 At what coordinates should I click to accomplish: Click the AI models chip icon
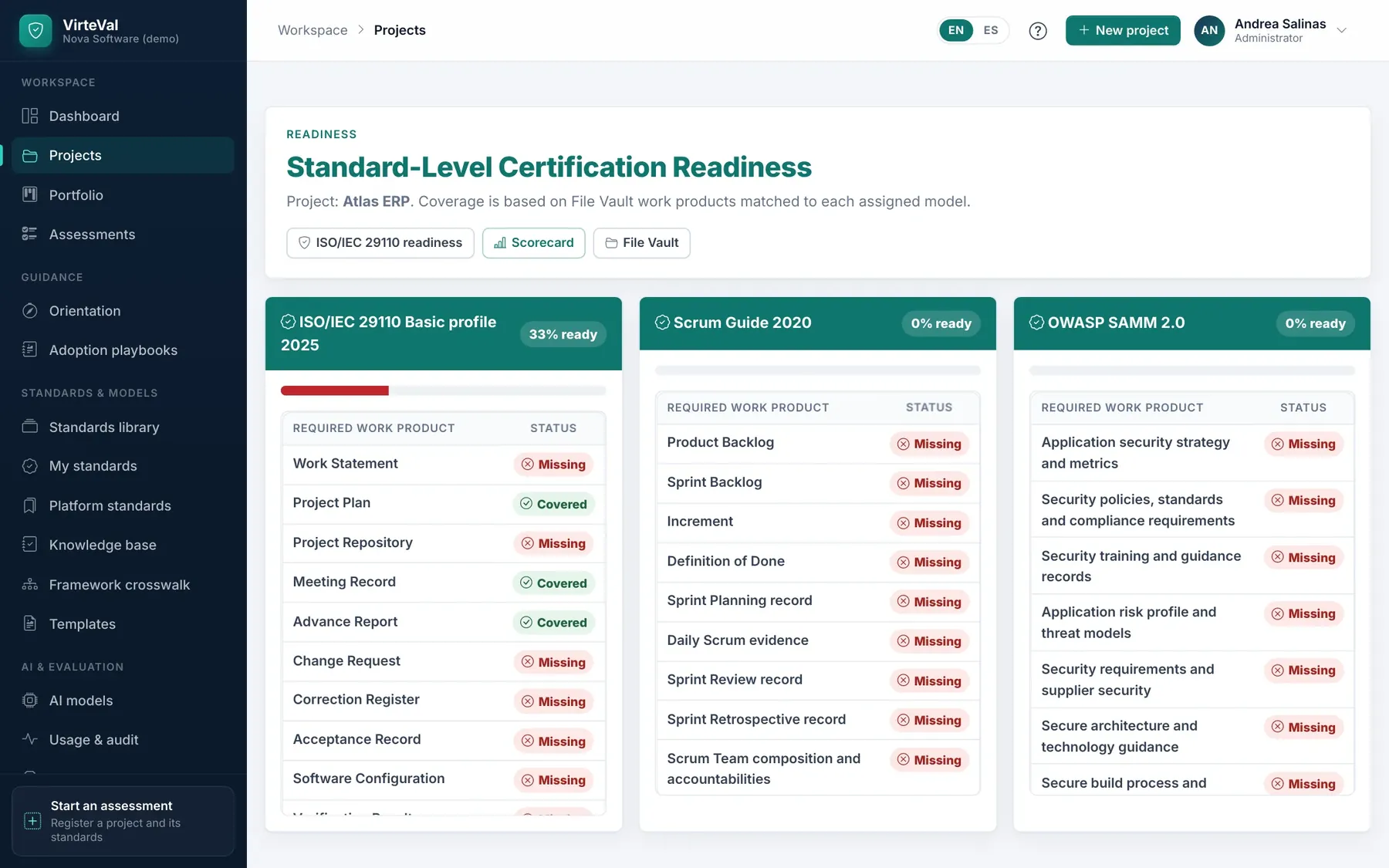pos(30,701)
